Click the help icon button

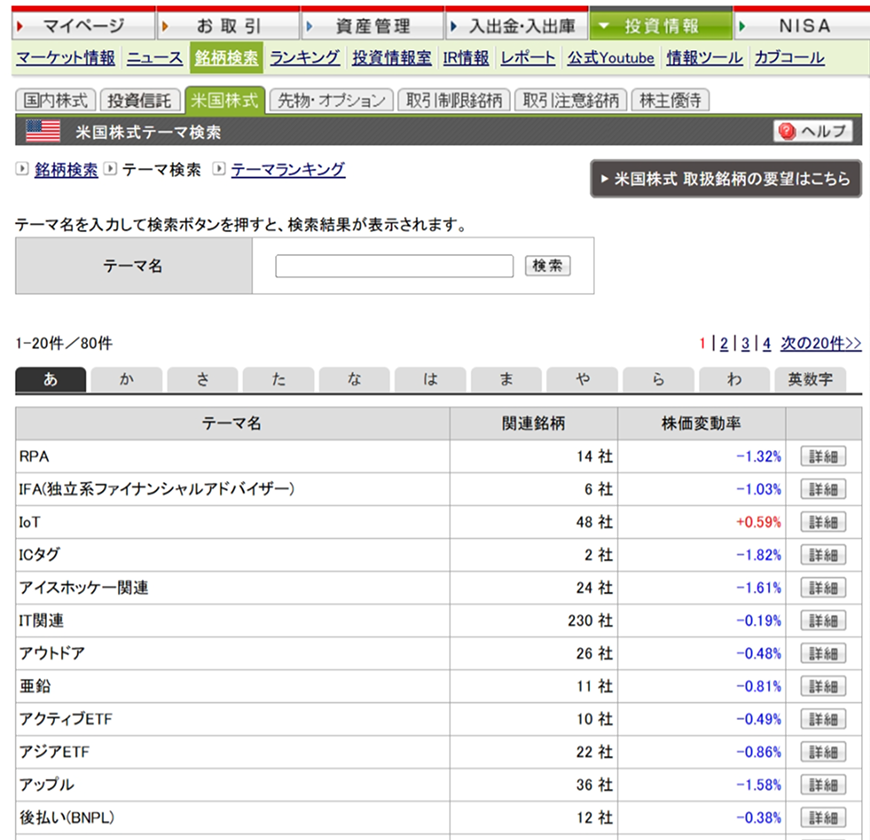pyautogui.click(x=812, y=131)
